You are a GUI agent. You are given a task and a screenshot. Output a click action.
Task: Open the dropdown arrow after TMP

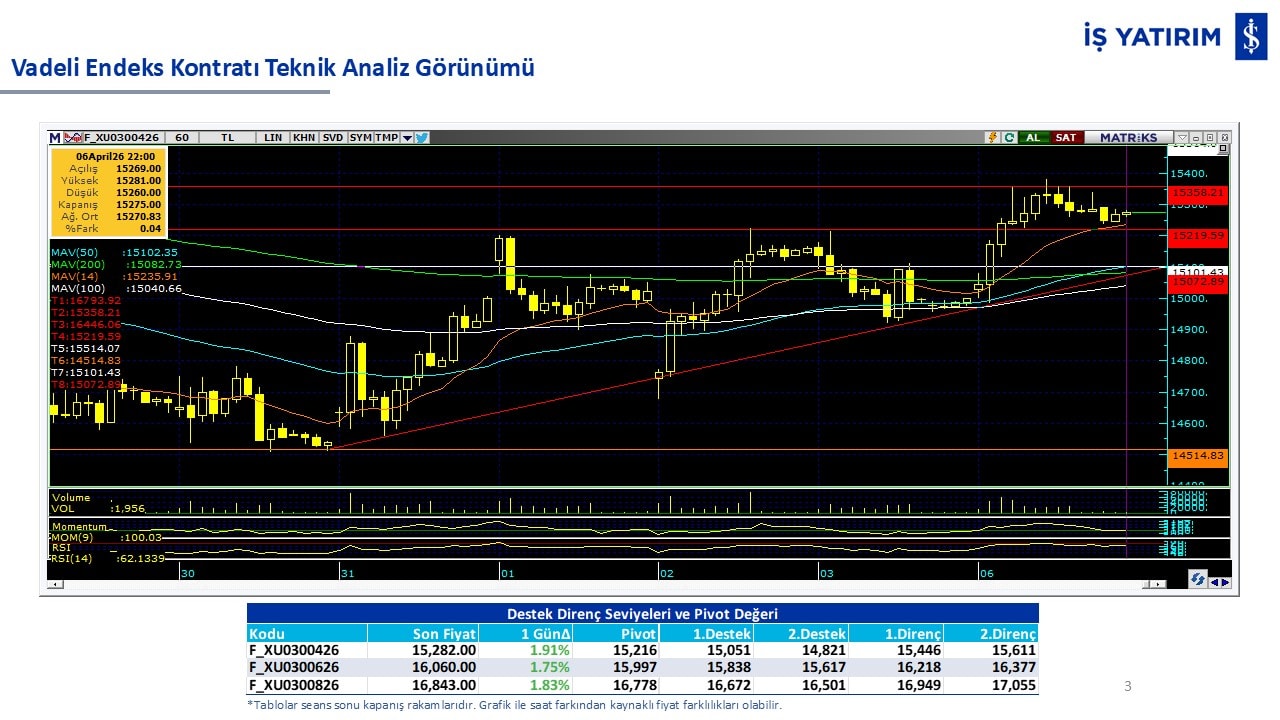[x=407, y=138]
